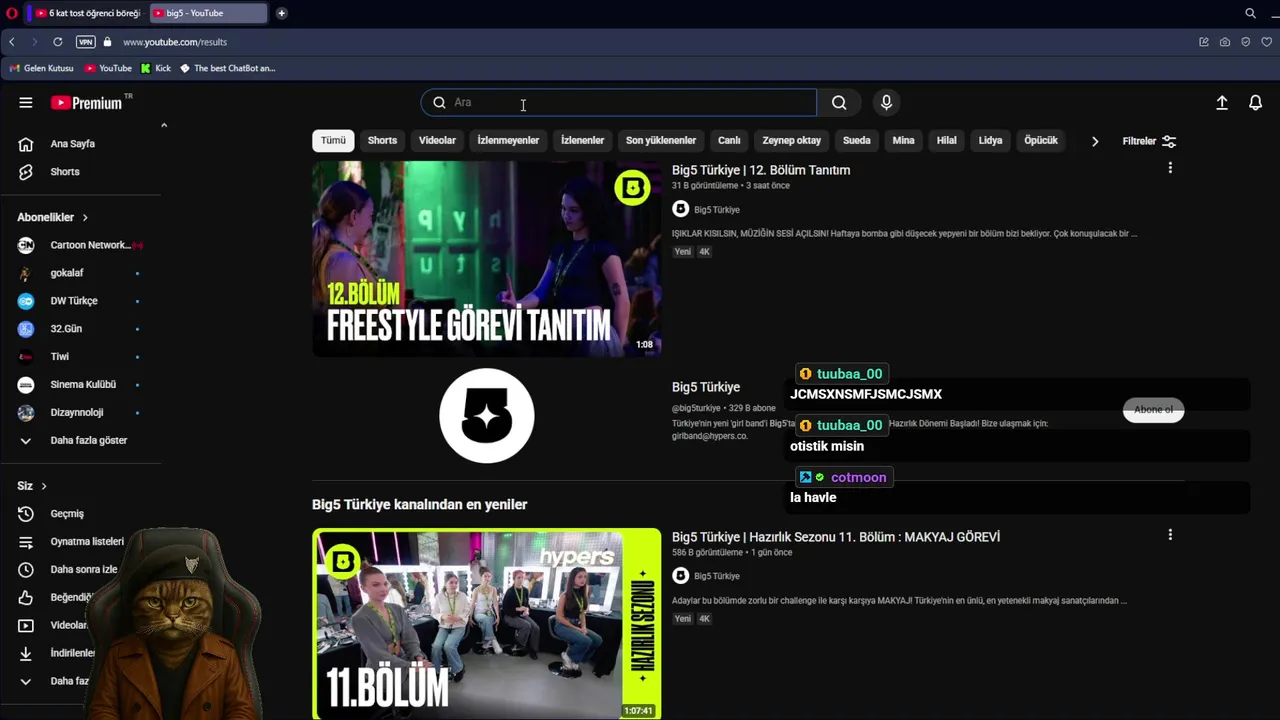Click the search magnifier button
The width and height of the screenshot is (1280, 720).
click(x=839, y=102)
